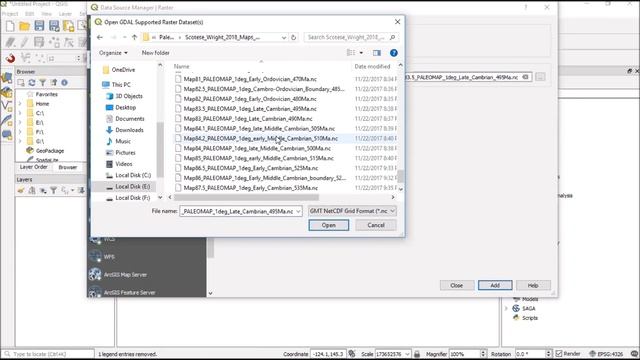Click Cancel button in file dialog

[x=376, y=225]
